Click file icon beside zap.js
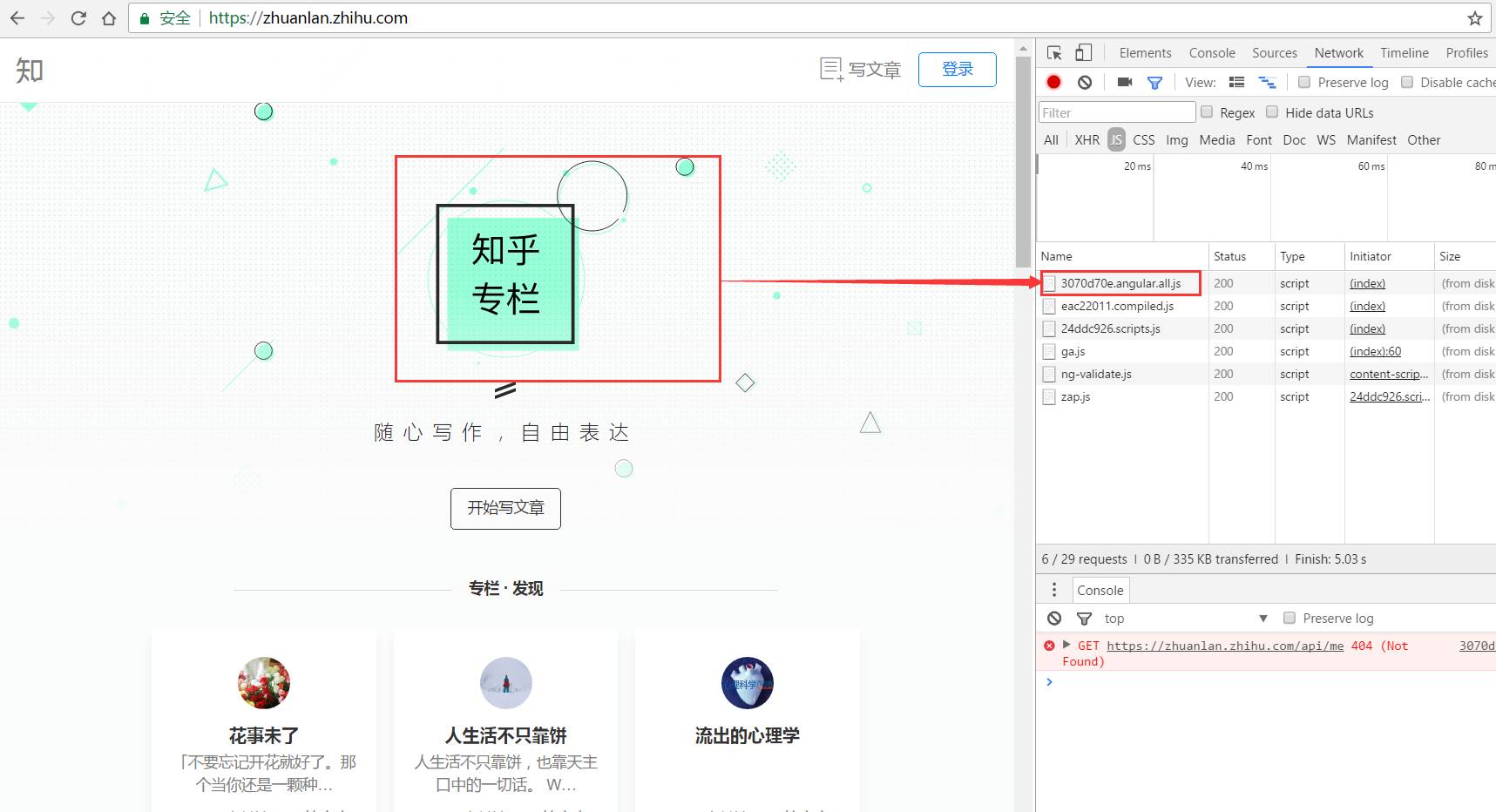Screen dimensions: 1496x812 (x=1049, y=396)
